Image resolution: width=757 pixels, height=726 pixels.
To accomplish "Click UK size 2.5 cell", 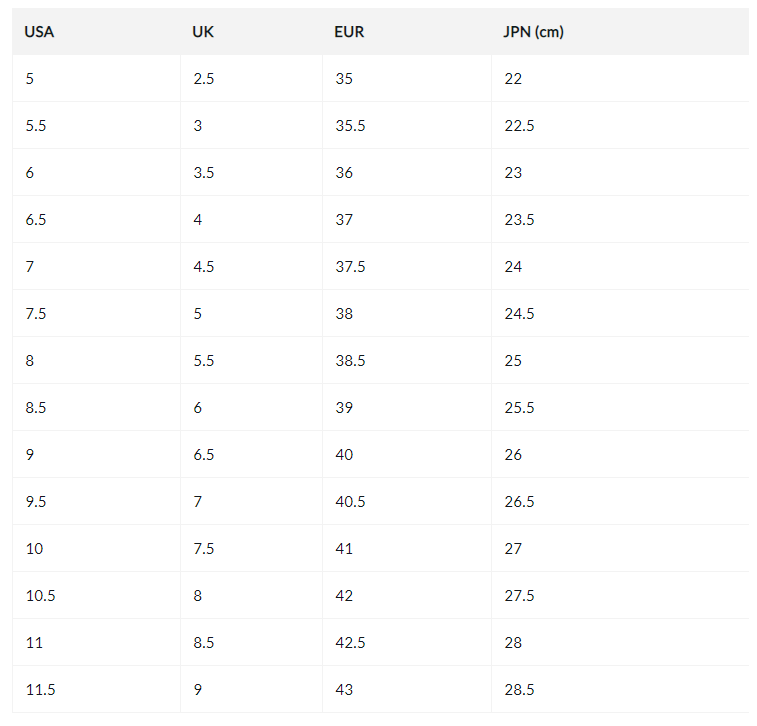I will point(203,79).
